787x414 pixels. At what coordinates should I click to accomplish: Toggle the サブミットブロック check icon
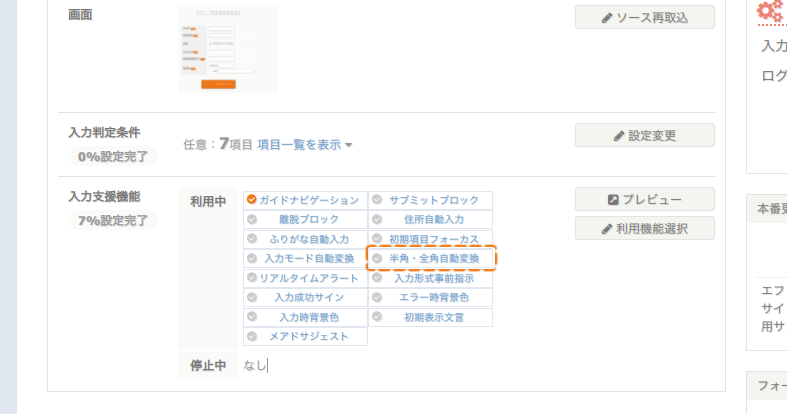[x=377, y=200]
